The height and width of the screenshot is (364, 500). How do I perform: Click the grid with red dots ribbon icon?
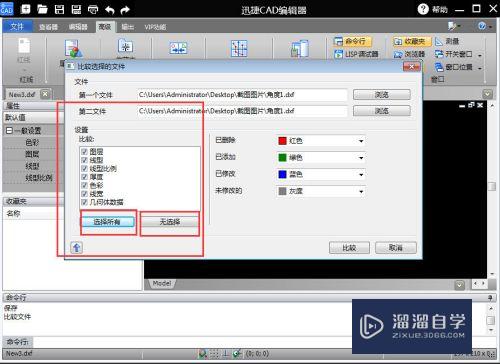pos(239,49)
